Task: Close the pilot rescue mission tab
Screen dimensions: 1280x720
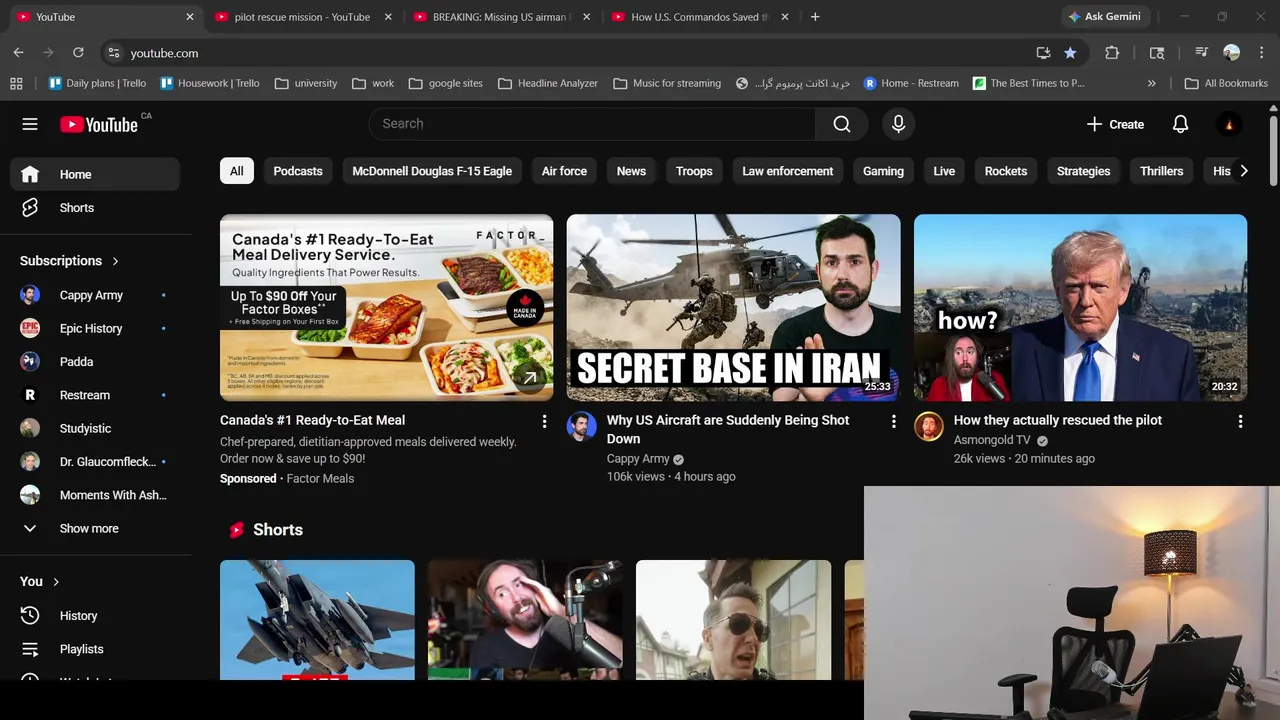Action: [388, 17]
